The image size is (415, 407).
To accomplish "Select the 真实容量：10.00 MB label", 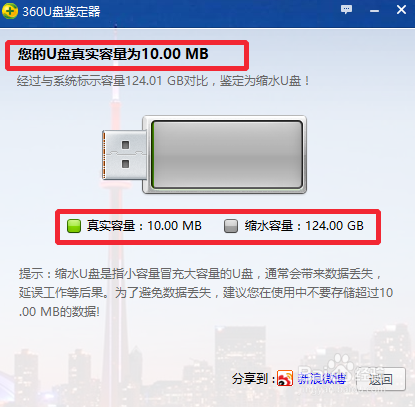I will 144,226.
